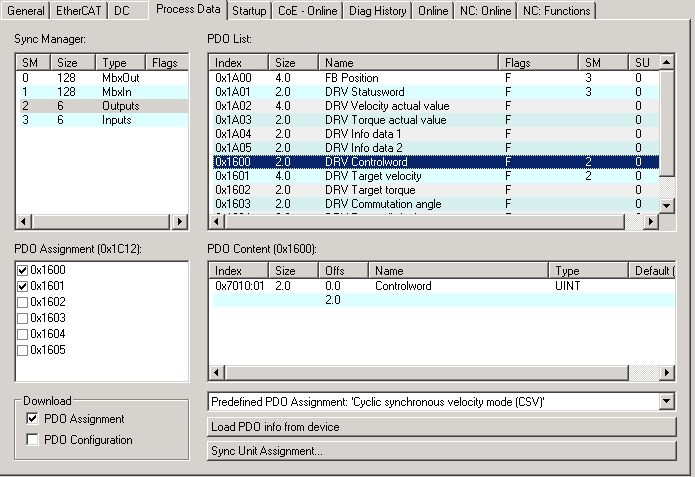The height and width of the screenshot is (477, 695).
Task: Open the Online tab
Action: (x=433, y=11)
